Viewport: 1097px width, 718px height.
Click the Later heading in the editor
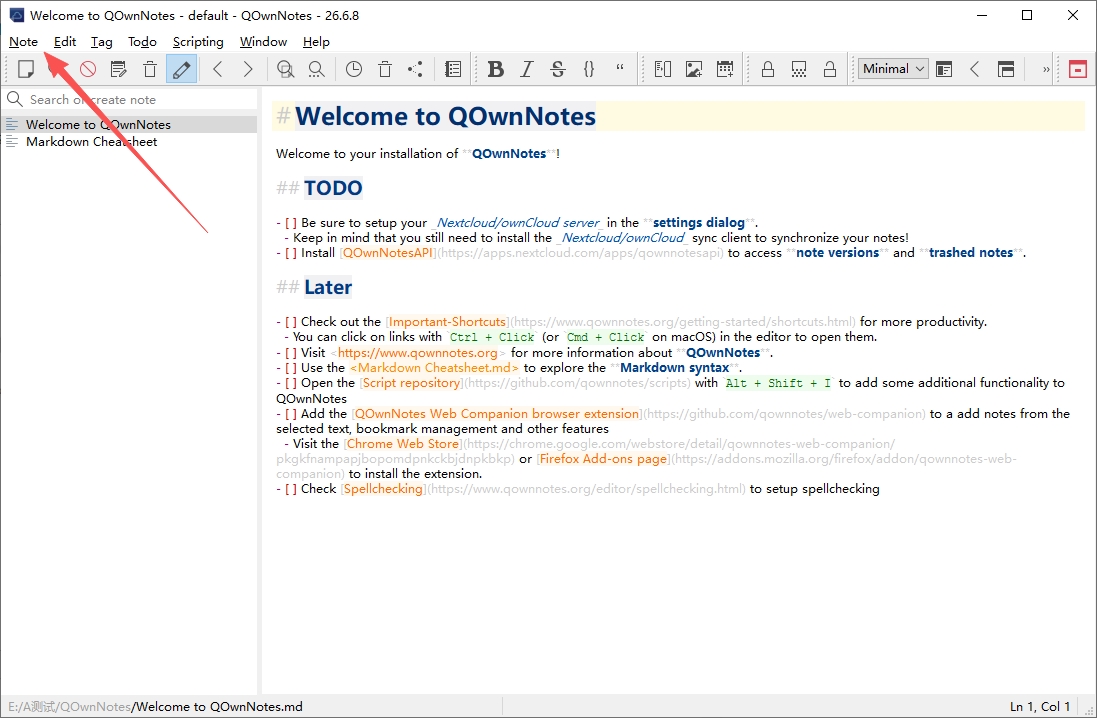(x=328, y=287)
